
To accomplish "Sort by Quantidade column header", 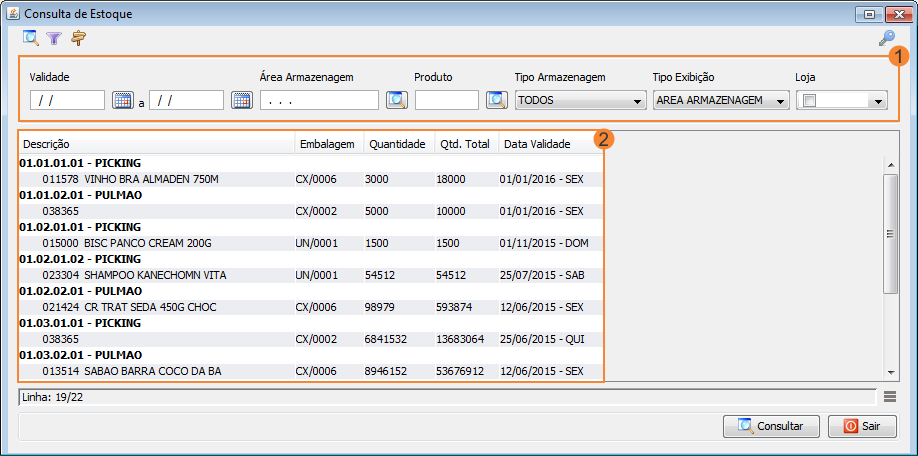I will (399, 144).
